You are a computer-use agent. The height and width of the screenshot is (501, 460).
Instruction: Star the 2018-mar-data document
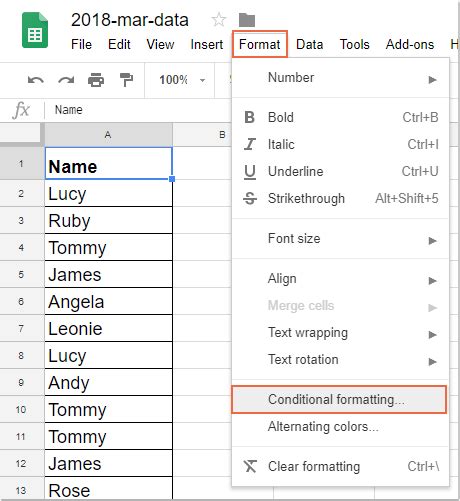point(219,20)
